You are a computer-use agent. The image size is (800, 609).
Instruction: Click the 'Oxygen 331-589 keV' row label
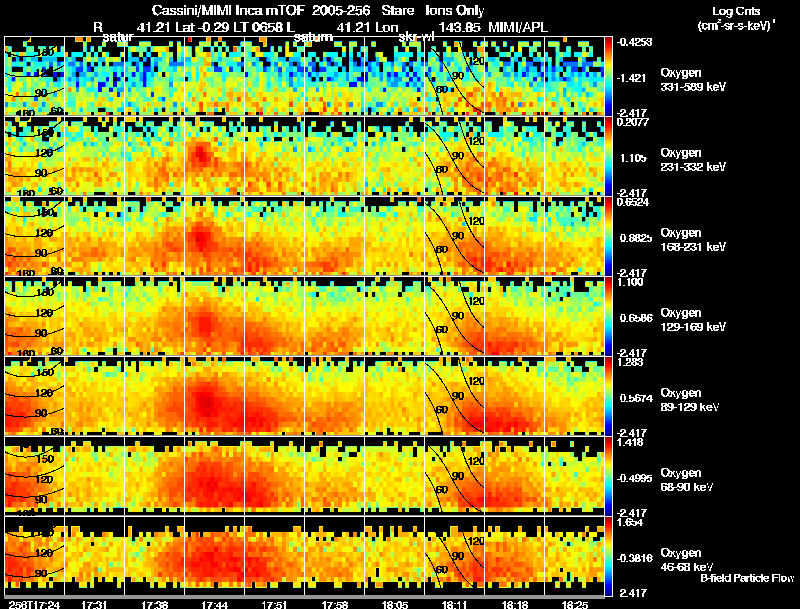click(x=692, y=80)
